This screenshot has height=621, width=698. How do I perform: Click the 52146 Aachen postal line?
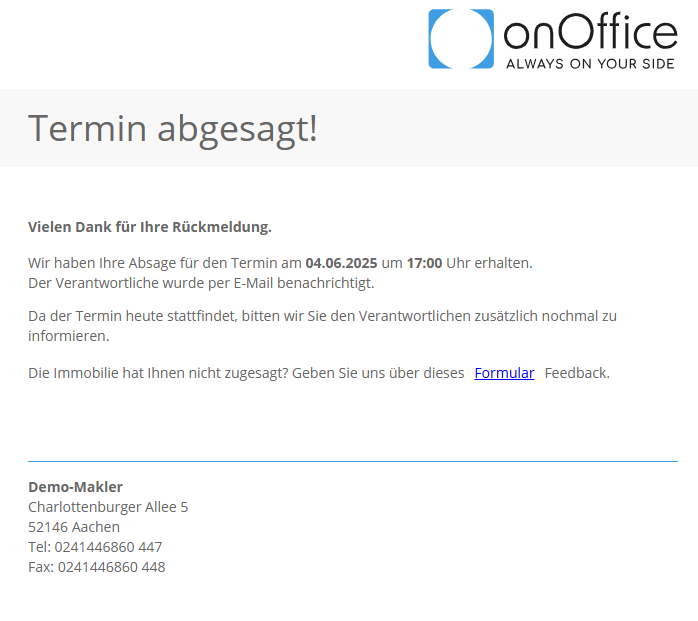tap(74, 527)
